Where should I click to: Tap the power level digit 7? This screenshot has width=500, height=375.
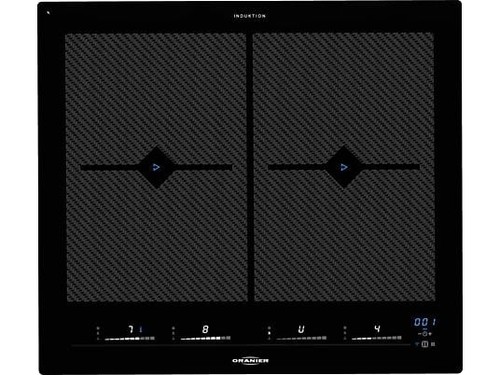click(131, 329)
